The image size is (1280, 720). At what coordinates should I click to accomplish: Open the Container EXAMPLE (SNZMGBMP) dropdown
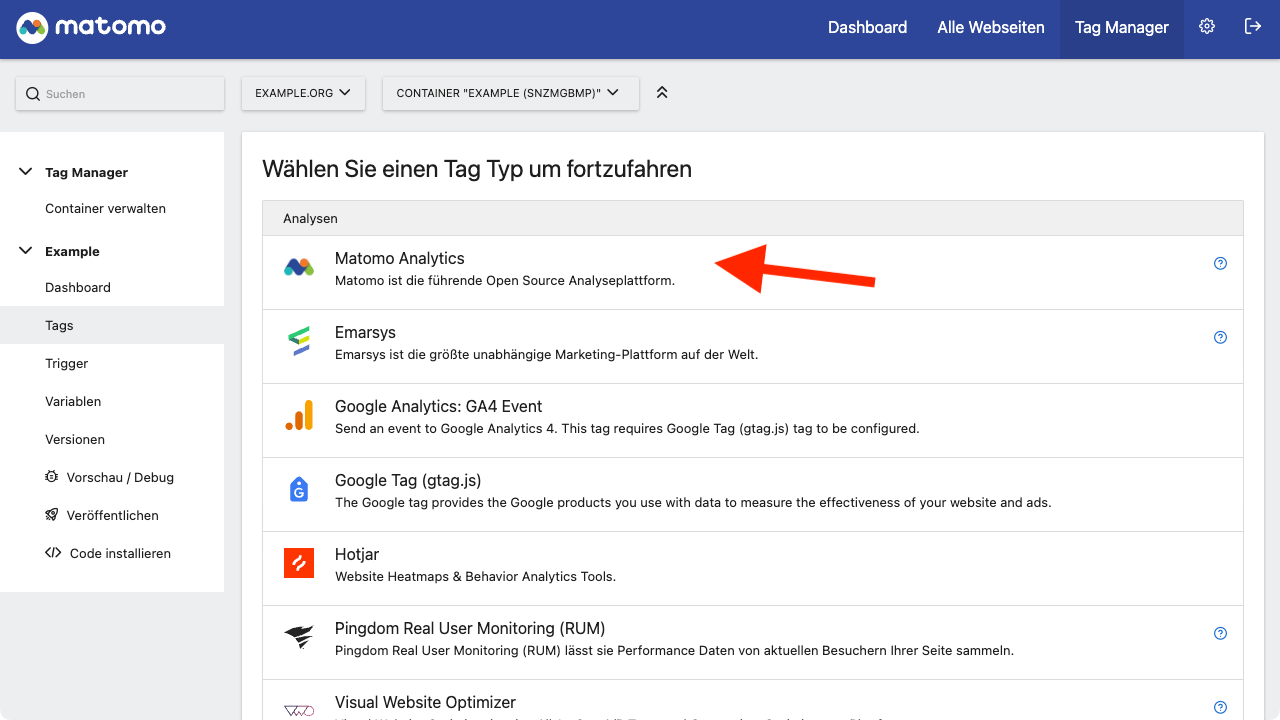coord(511,92)
